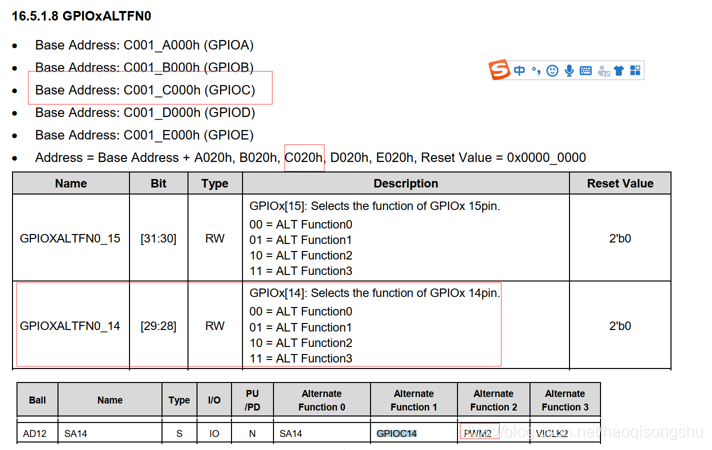
Task: Click 'GPIOx[14]: Selects the function' description line
Action: (375, 293)
